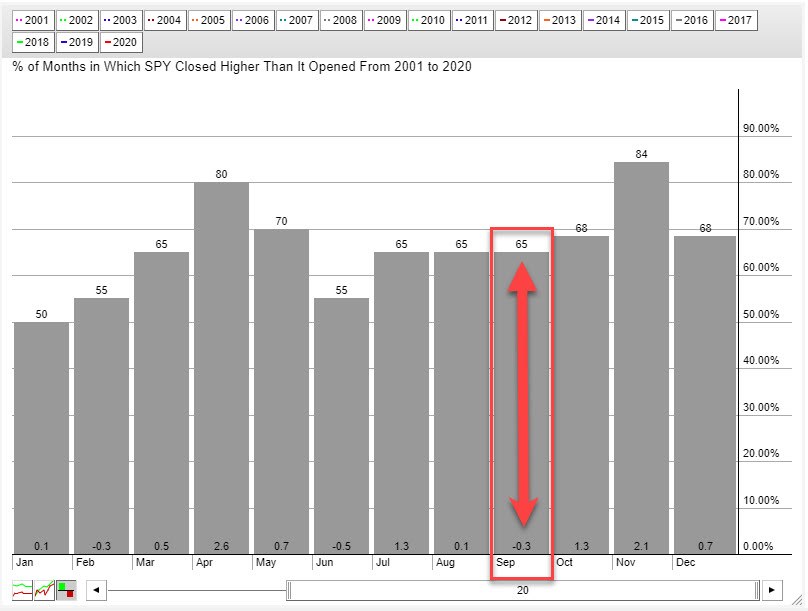The height and width of the screenshot is (611, 808).
Task: Click the year range slider bar showing 20
Action: click(x=523, y=590)
